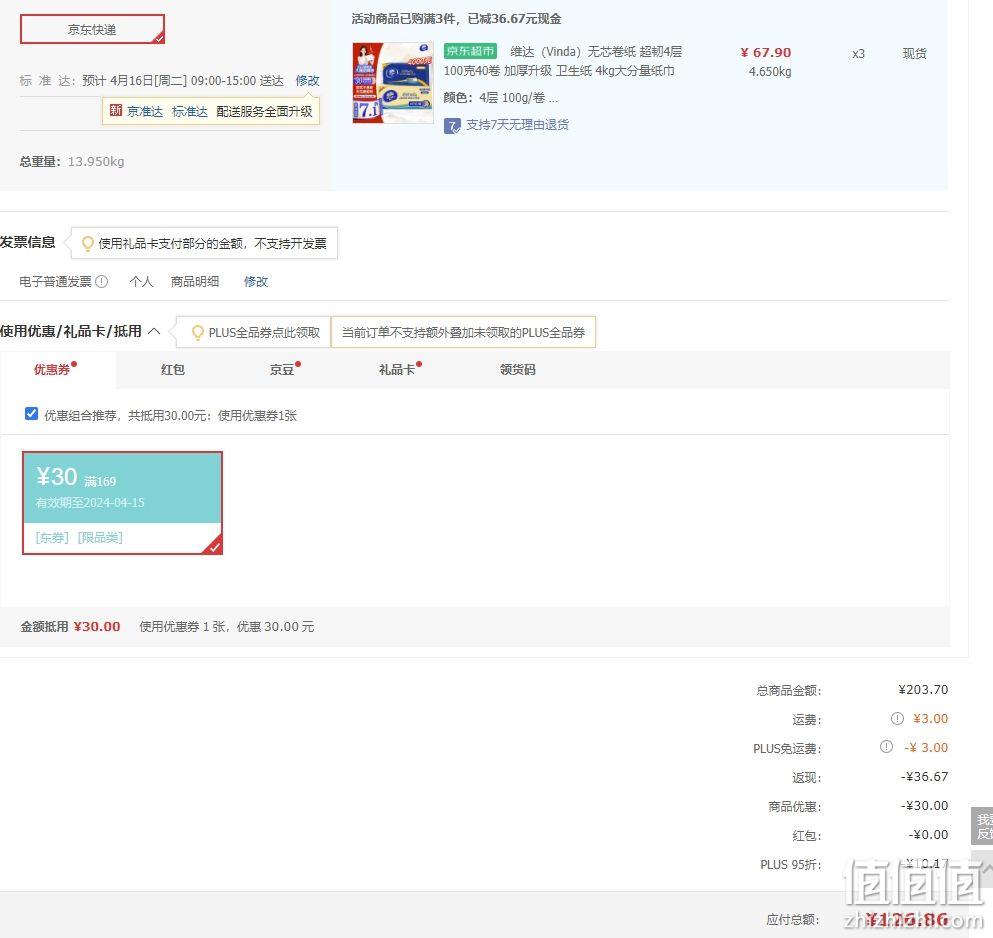Click the info icon beside PLUS免运费 amount
The width and height of the screenshot is (993, 938).
pyautogui.click(x=887, y=747)
